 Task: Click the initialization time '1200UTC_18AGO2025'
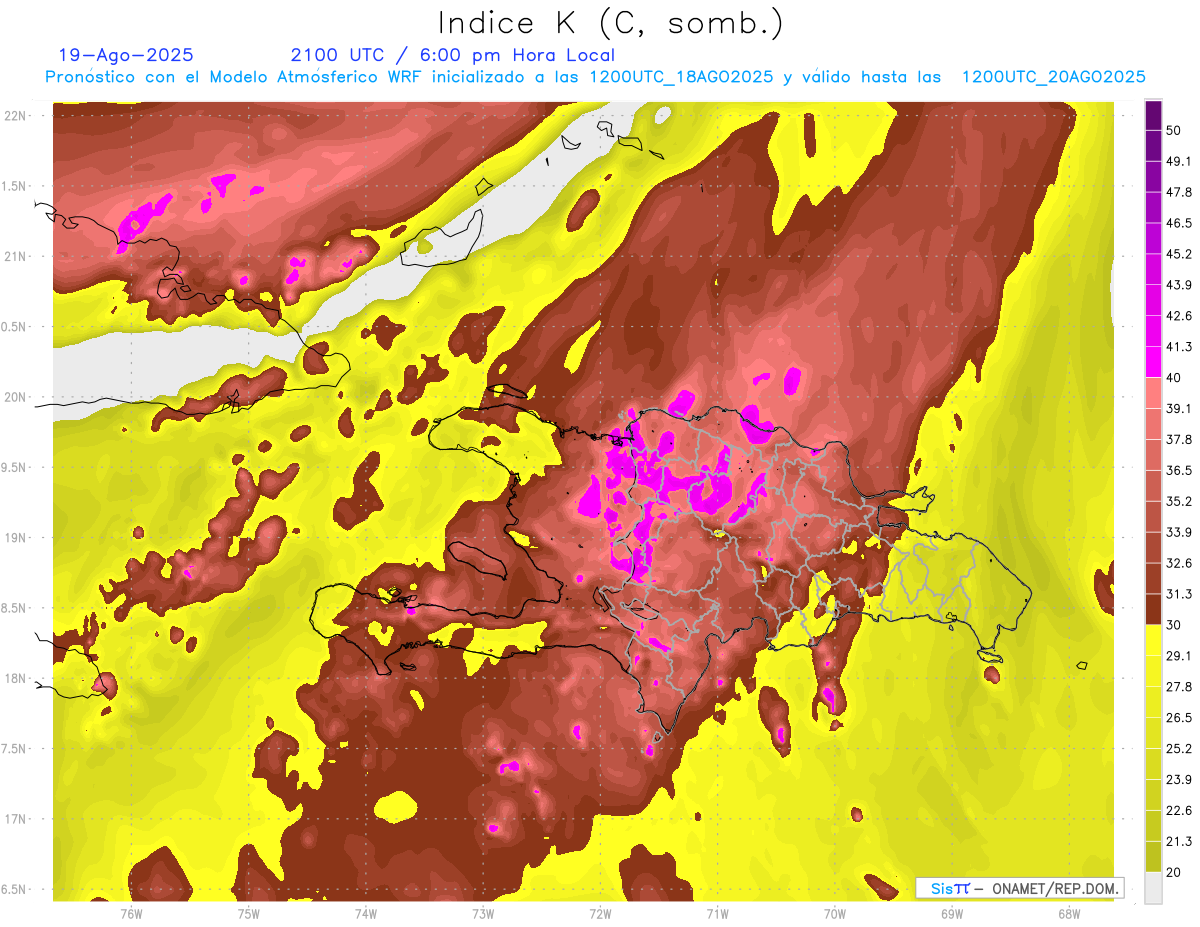(682, 77)
